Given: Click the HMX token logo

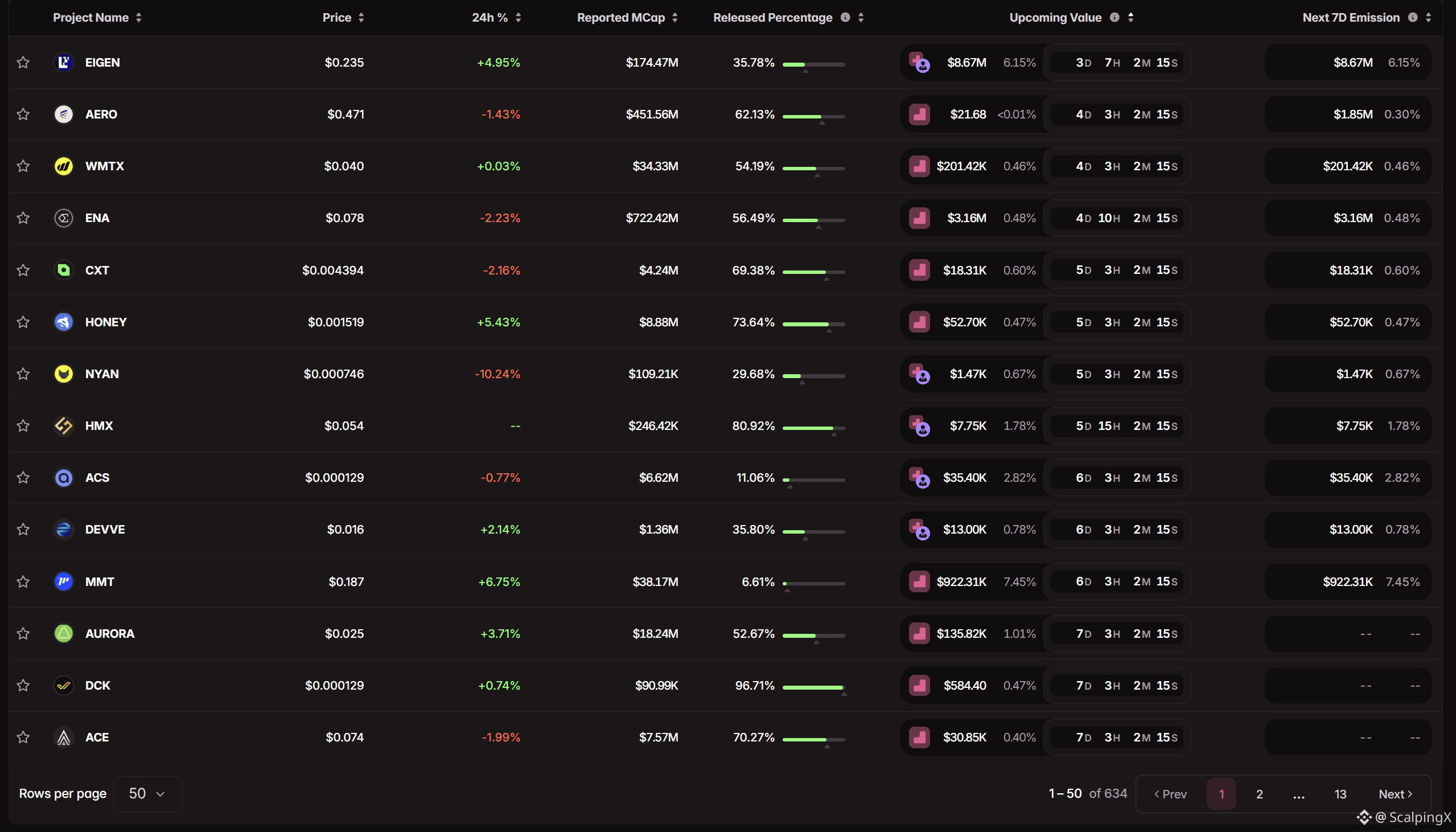Looking at the screenshot, I should (63, 426).
